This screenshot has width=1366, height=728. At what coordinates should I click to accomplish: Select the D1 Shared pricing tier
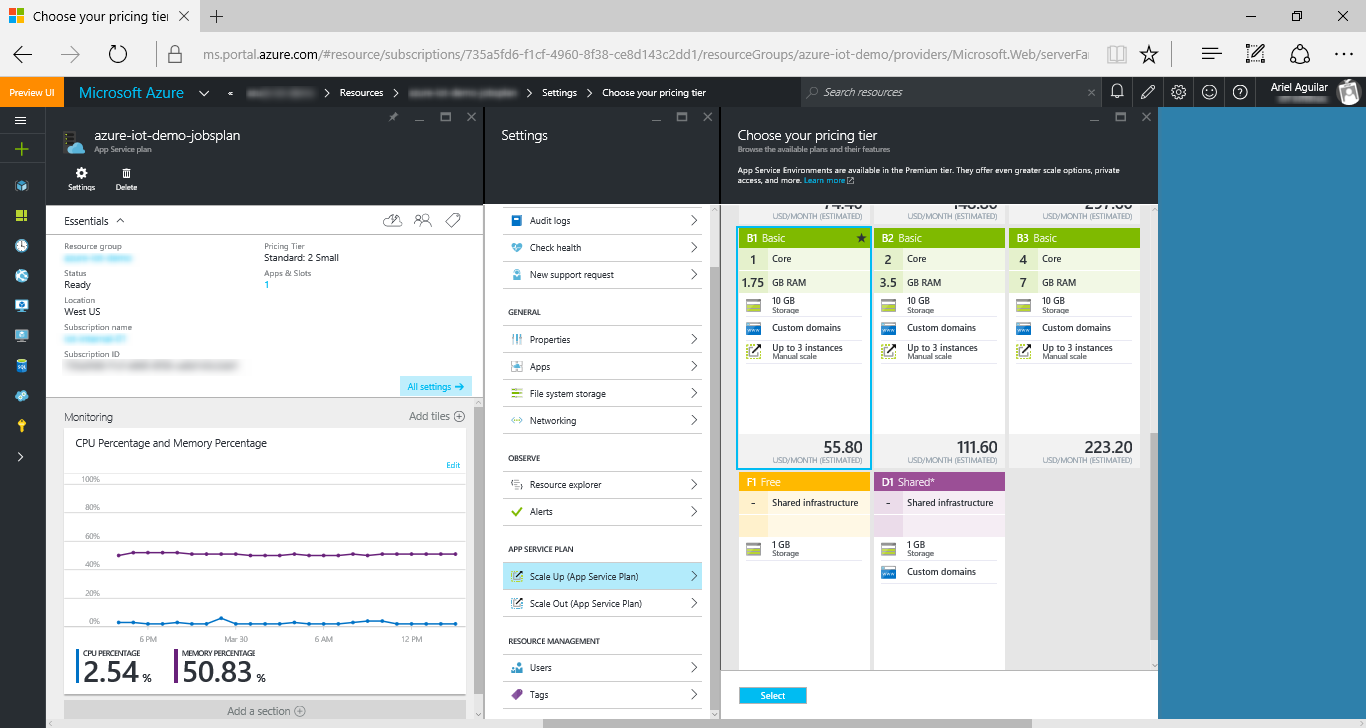[939, 570]
